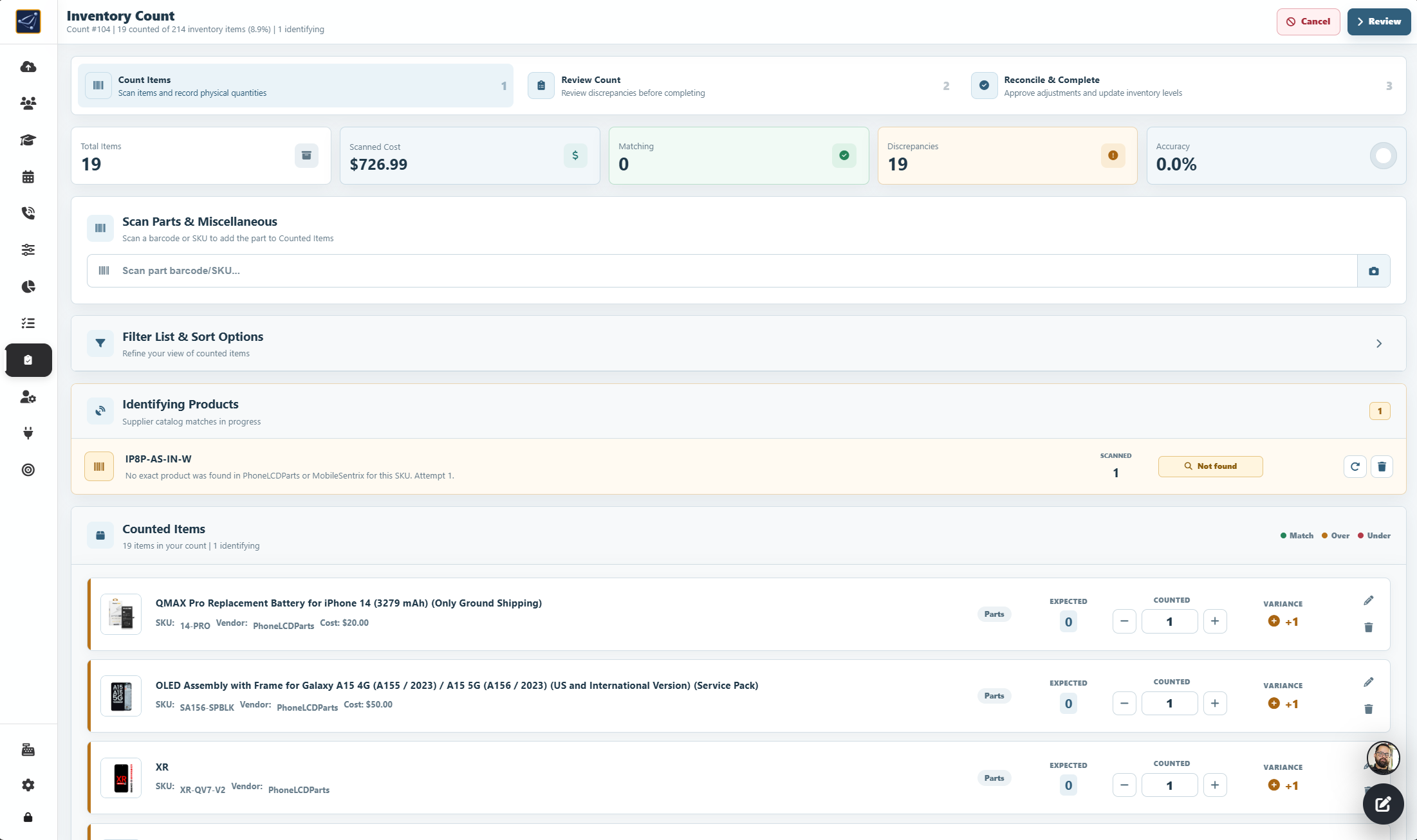The width and height of the screenshot is (1417, 840).
Task: Open the target bullseye sidebar icon
Action: [x=28, y=470]
